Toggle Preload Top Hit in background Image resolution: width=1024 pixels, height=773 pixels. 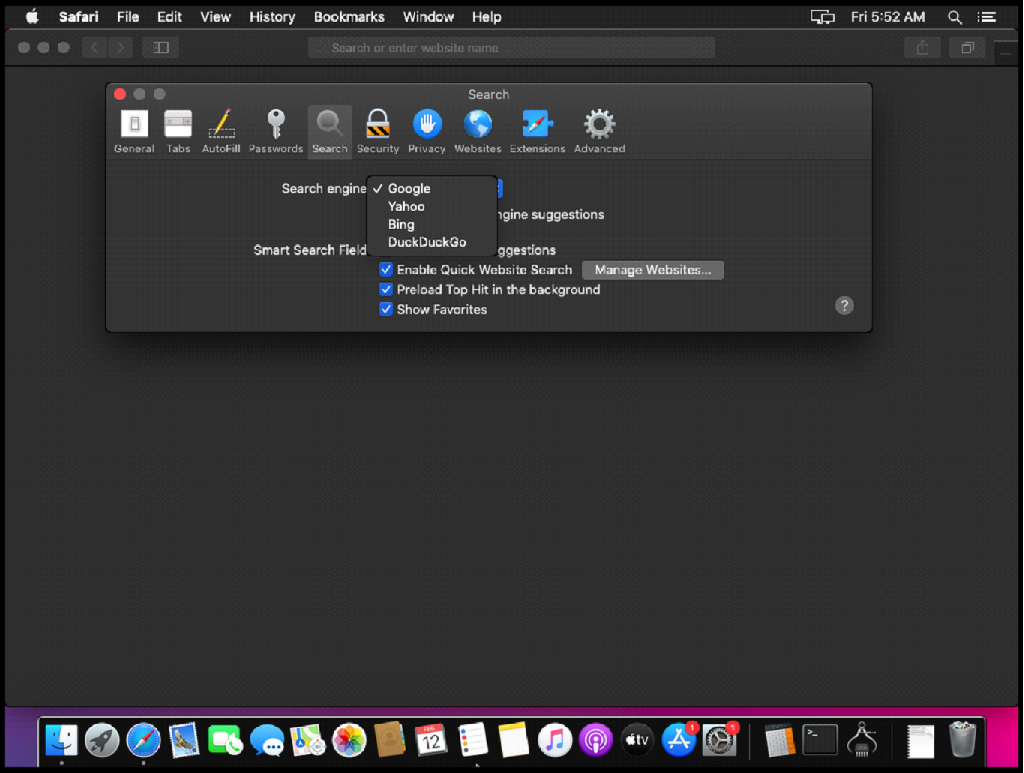click(x=386, y=289)
